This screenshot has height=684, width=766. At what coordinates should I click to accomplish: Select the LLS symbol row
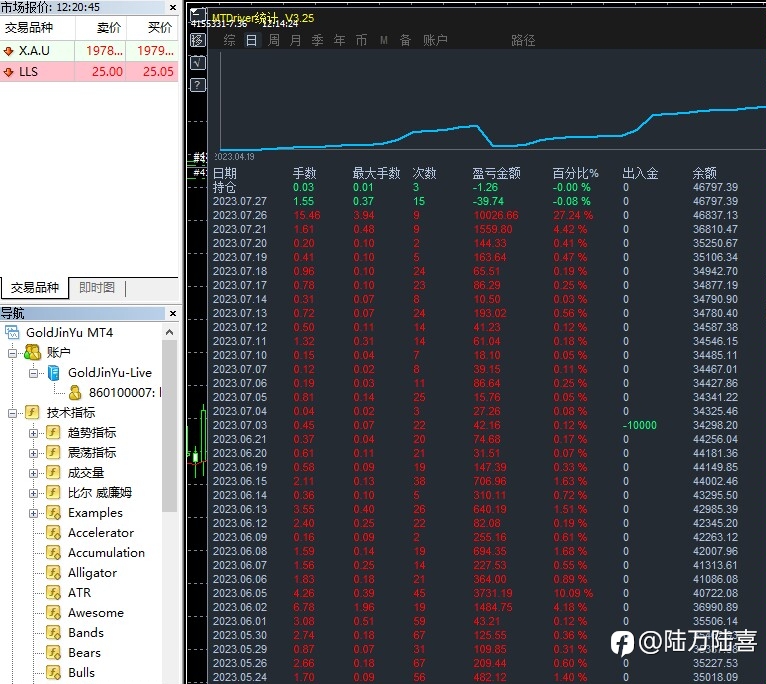point(89,71)
